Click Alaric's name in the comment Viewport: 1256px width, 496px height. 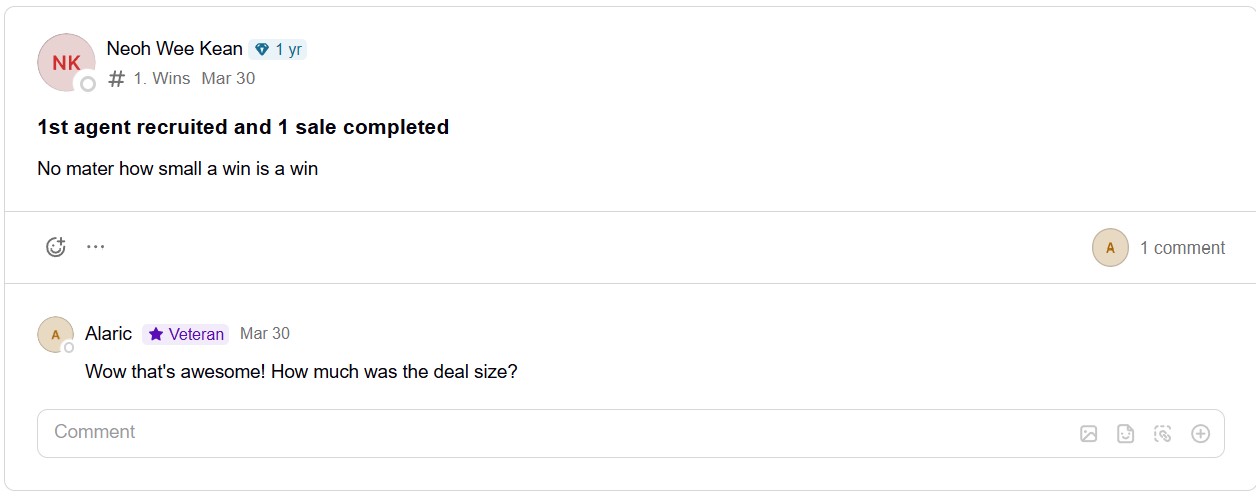click(x=109, y=334)
